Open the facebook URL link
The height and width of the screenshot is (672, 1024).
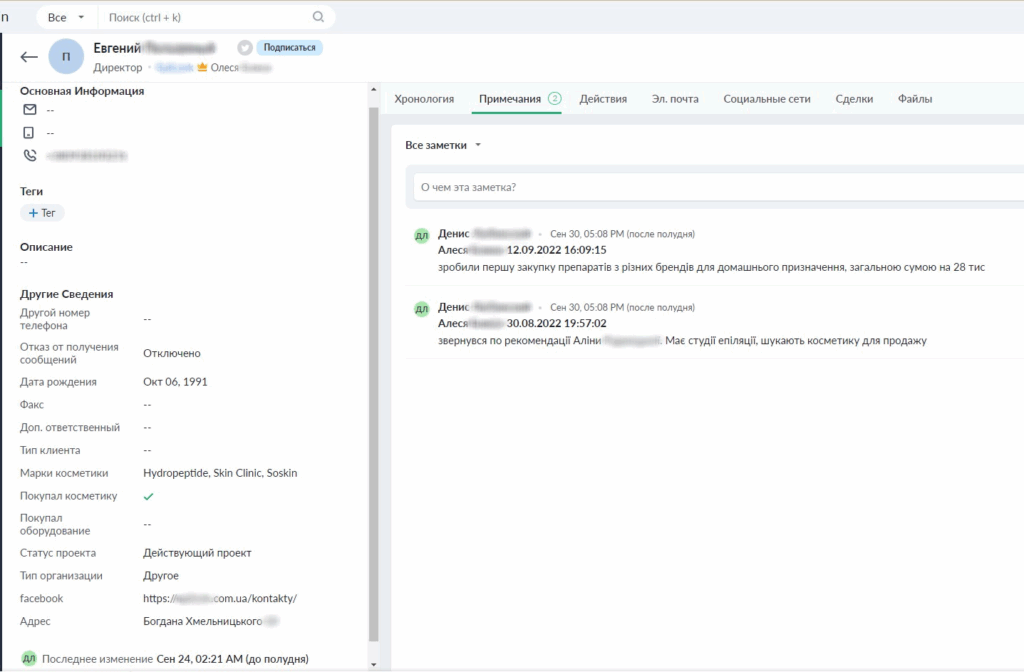click(x=220, y=599)
